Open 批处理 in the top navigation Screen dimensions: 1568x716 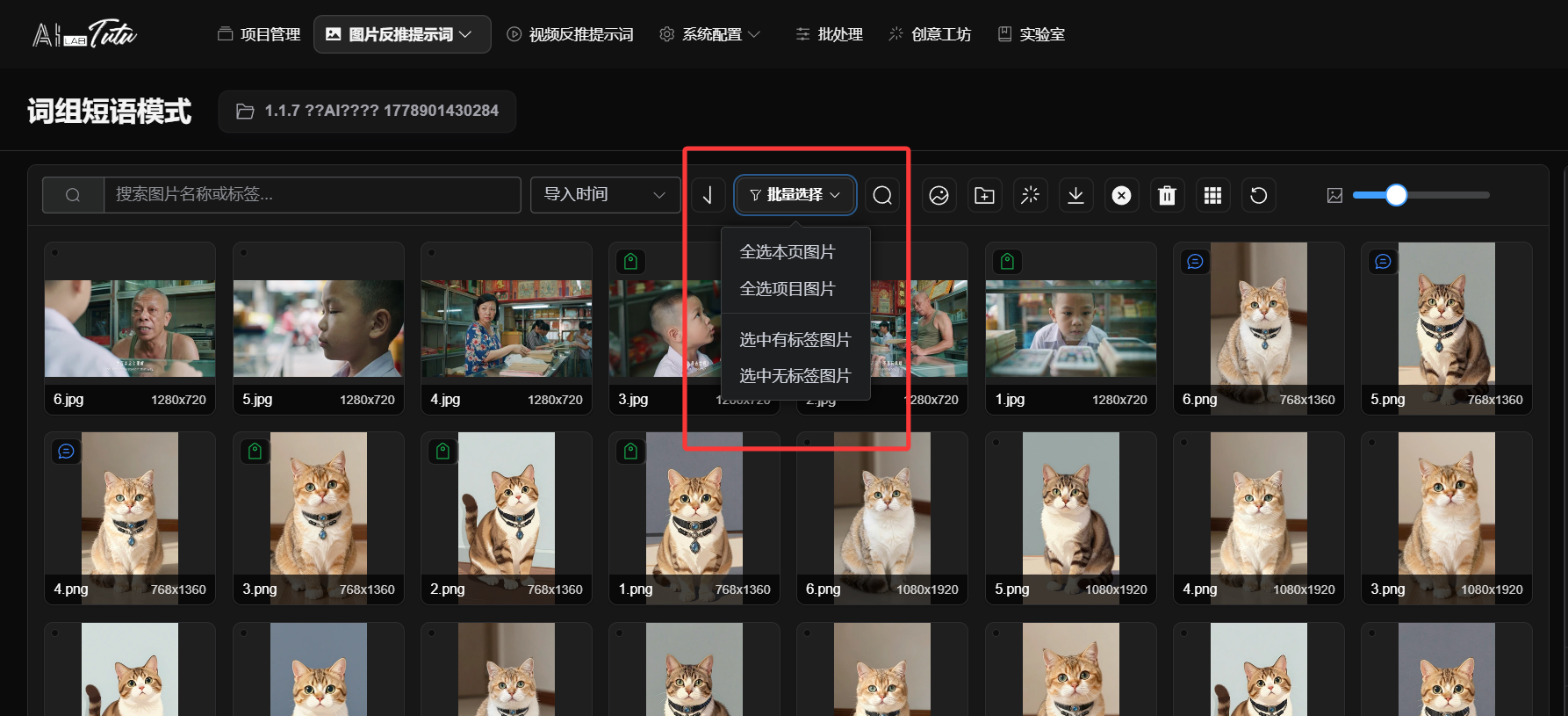pos(829,34)
